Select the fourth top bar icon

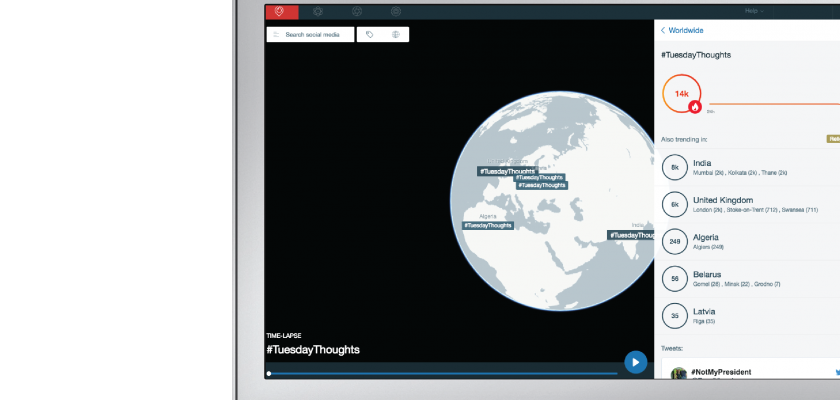(x=396, y=12)
